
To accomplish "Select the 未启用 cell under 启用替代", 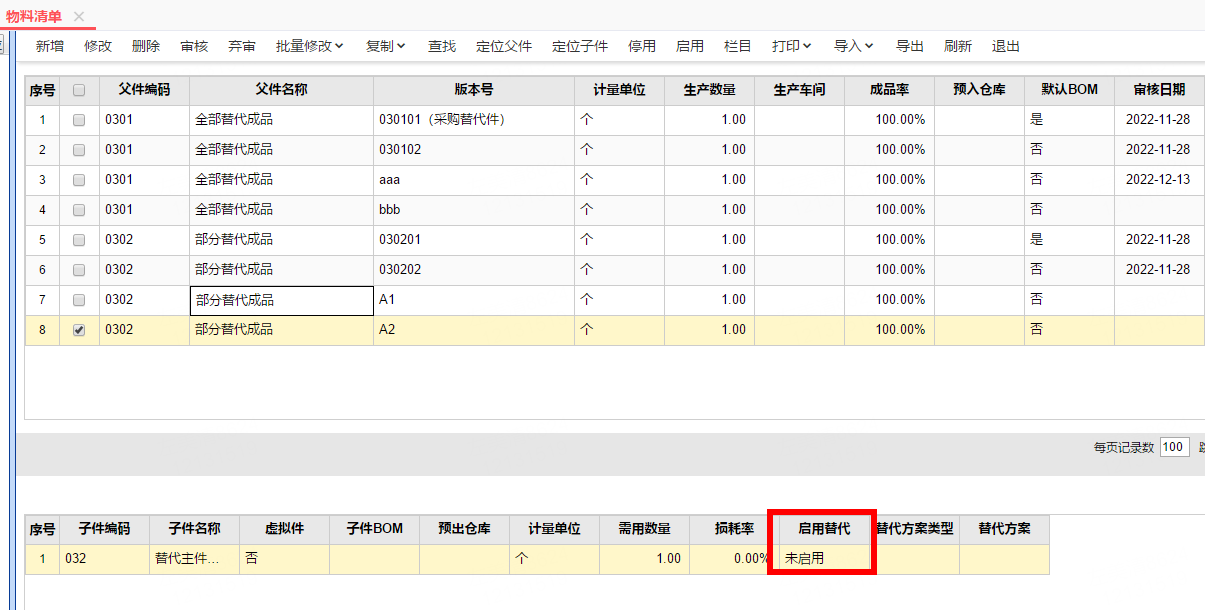I will pyautogui.click(x=822, y=559).
